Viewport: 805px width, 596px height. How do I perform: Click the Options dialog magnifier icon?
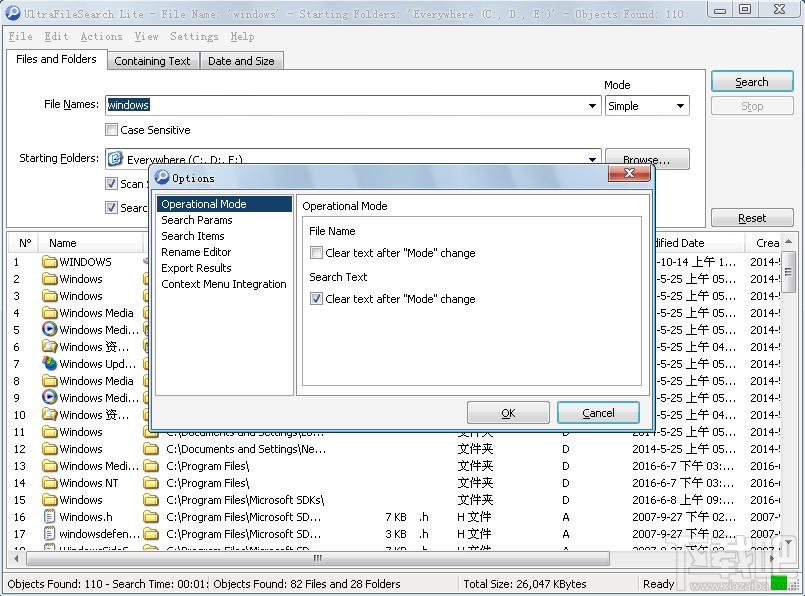click(162, 177)
